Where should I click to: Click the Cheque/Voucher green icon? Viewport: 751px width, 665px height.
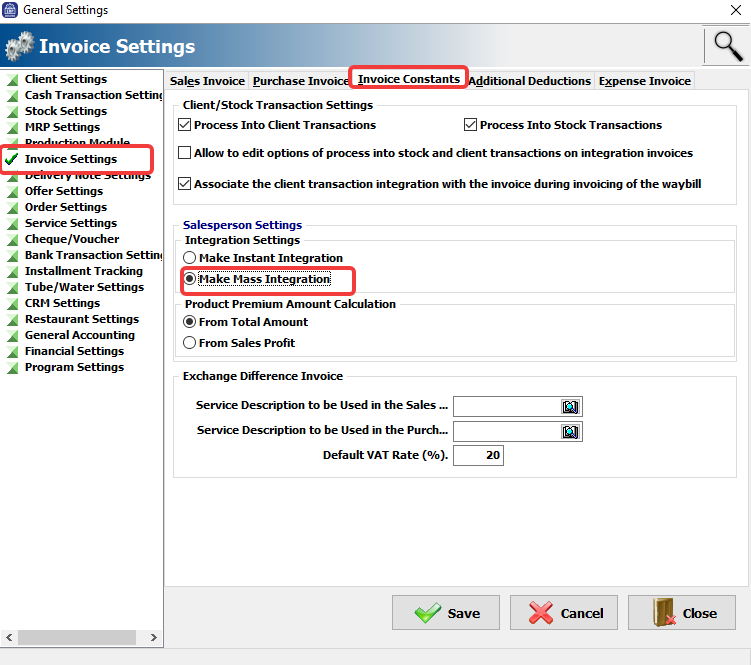tap(12, 240)
